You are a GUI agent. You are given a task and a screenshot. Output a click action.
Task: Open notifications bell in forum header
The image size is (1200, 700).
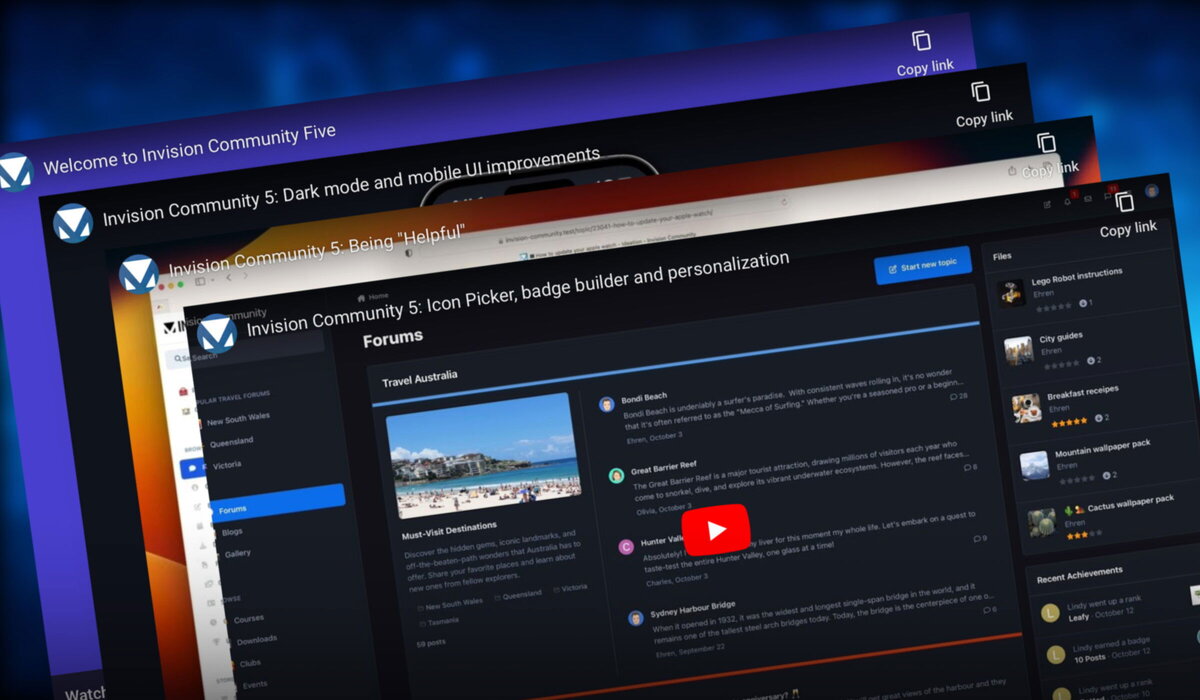(1069, 200)
